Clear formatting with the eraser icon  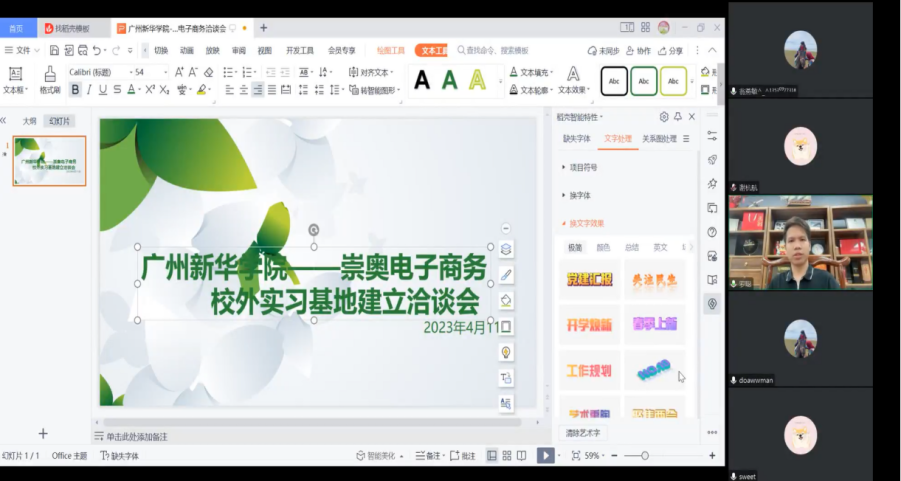click(x=209, y=72)
